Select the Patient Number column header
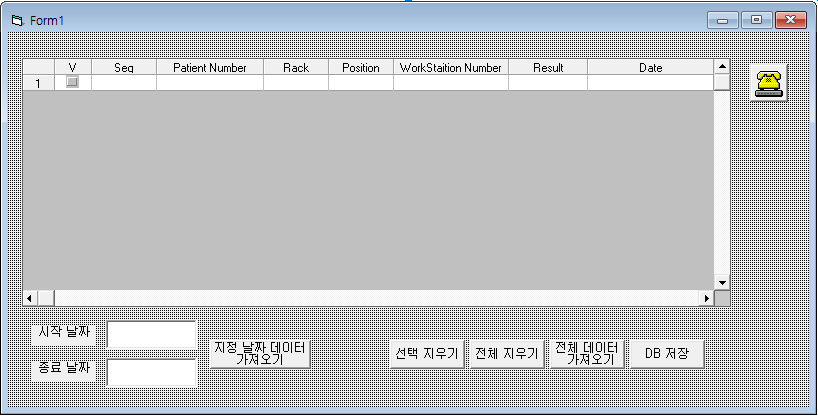This screenshot has height=416, width=818. [210, 67]
